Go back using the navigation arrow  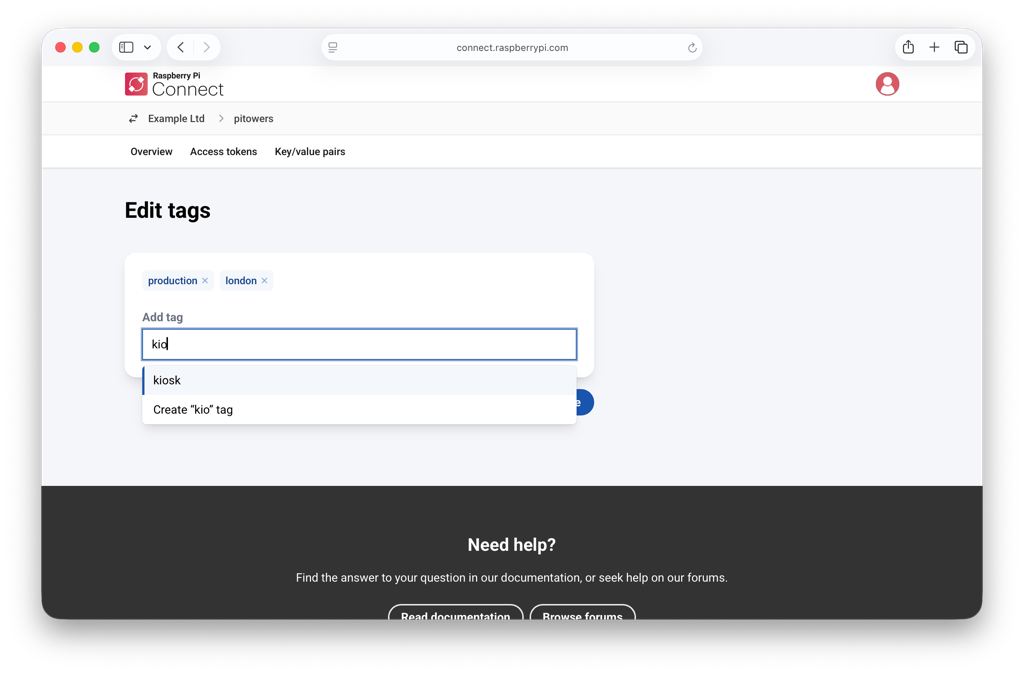(179, 46)
